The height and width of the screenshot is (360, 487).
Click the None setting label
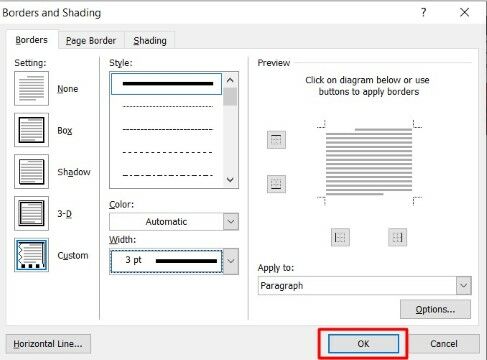point(68,89)
